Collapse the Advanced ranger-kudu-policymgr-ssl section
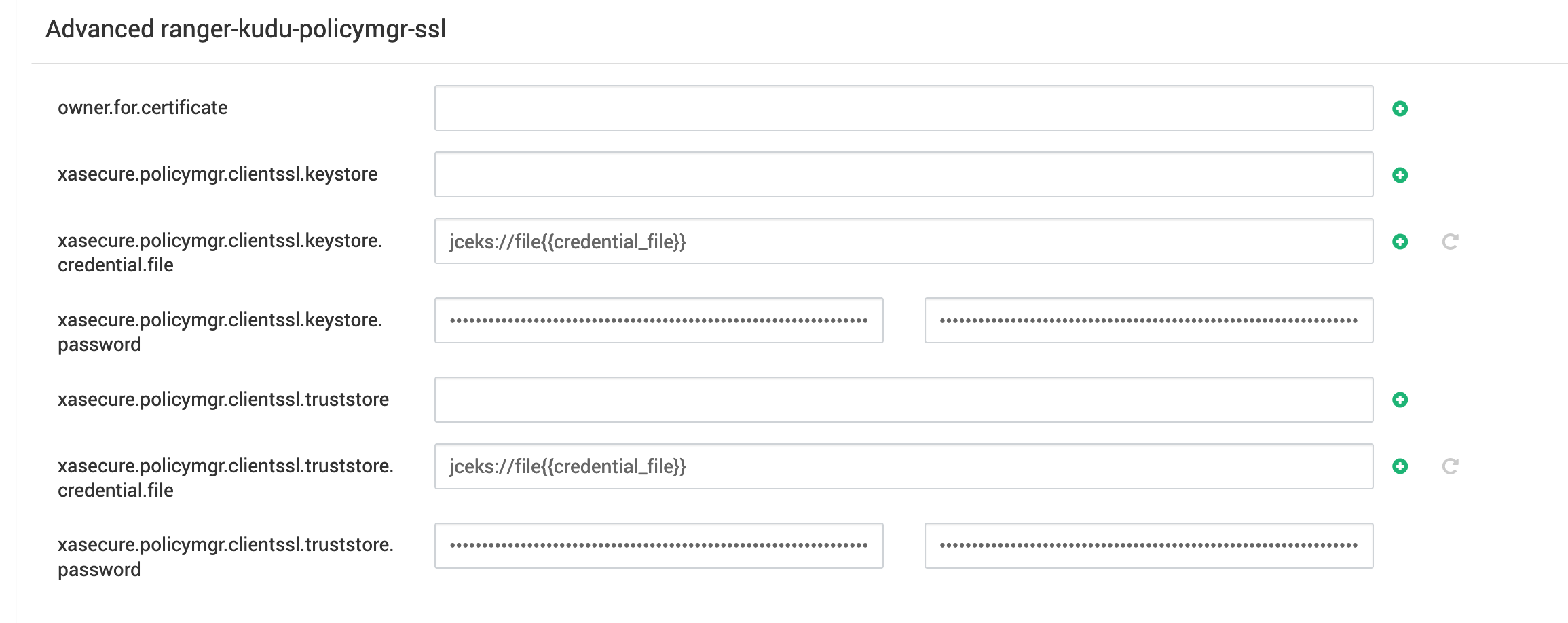1568x623 pixels. pos(246,29)
